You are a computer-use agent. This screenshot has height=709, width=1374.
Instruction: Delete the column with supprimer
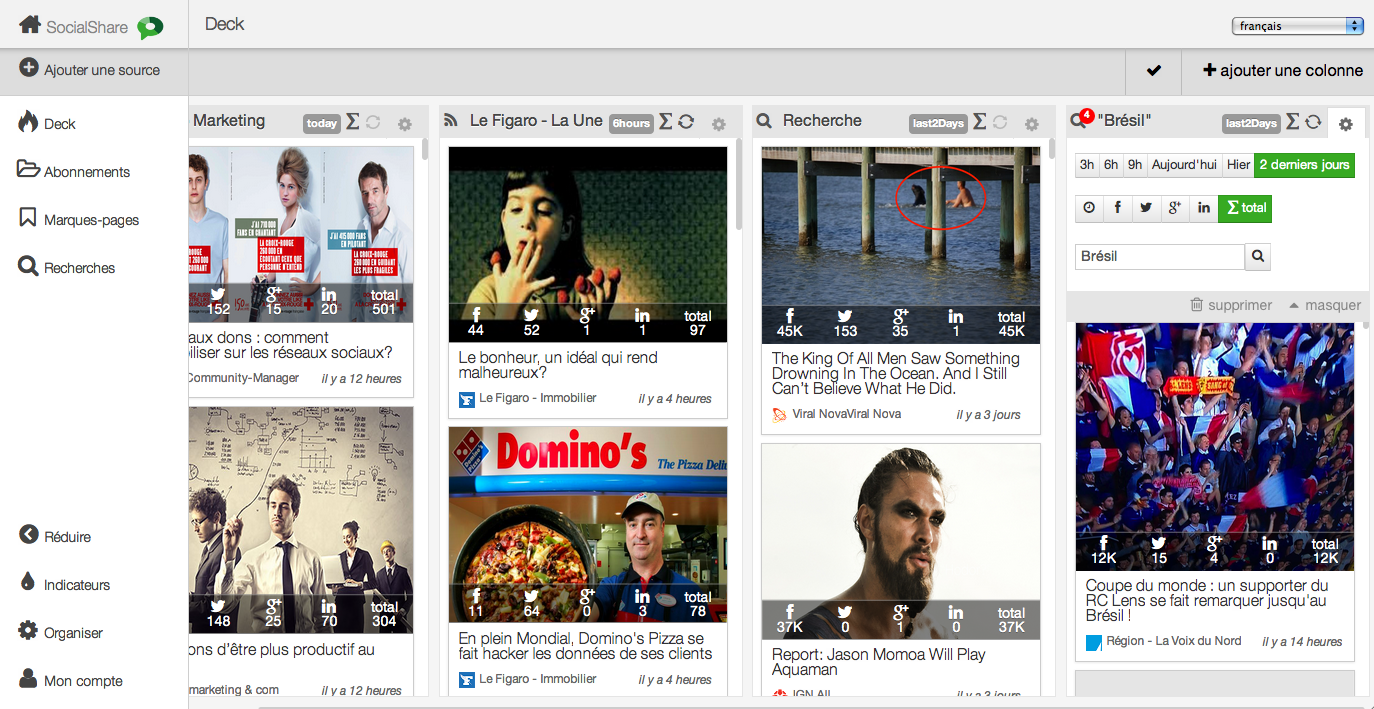tap(1231, 305)
